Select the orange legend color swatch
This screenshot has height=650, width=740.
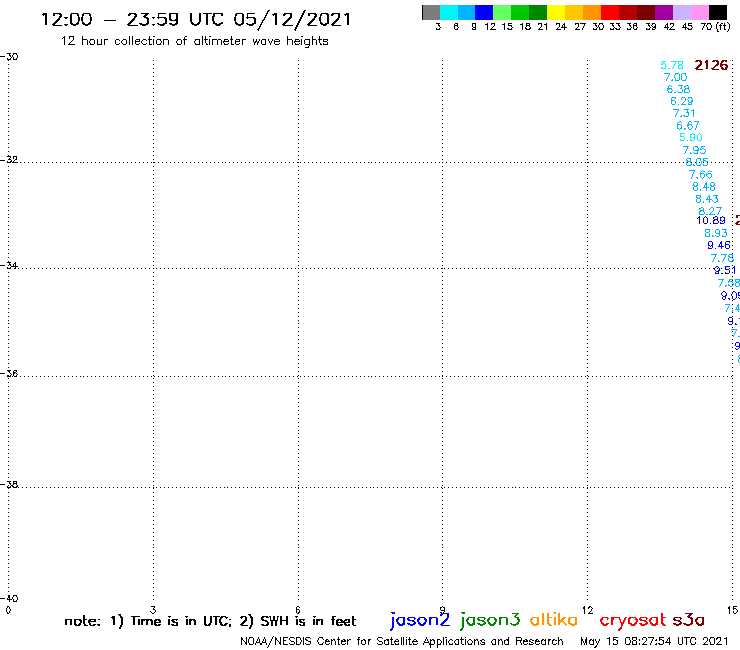[591, 12]
